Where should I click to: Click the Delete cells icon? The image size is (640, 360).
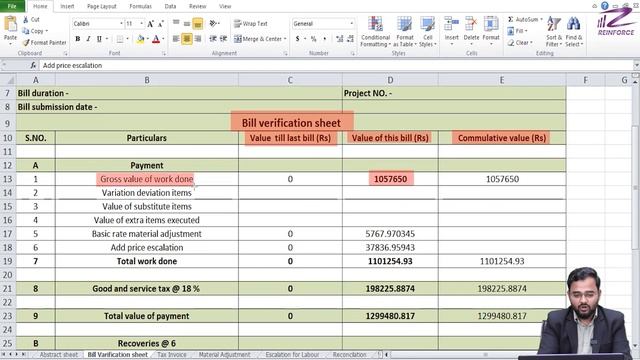(x=471, y=24)
